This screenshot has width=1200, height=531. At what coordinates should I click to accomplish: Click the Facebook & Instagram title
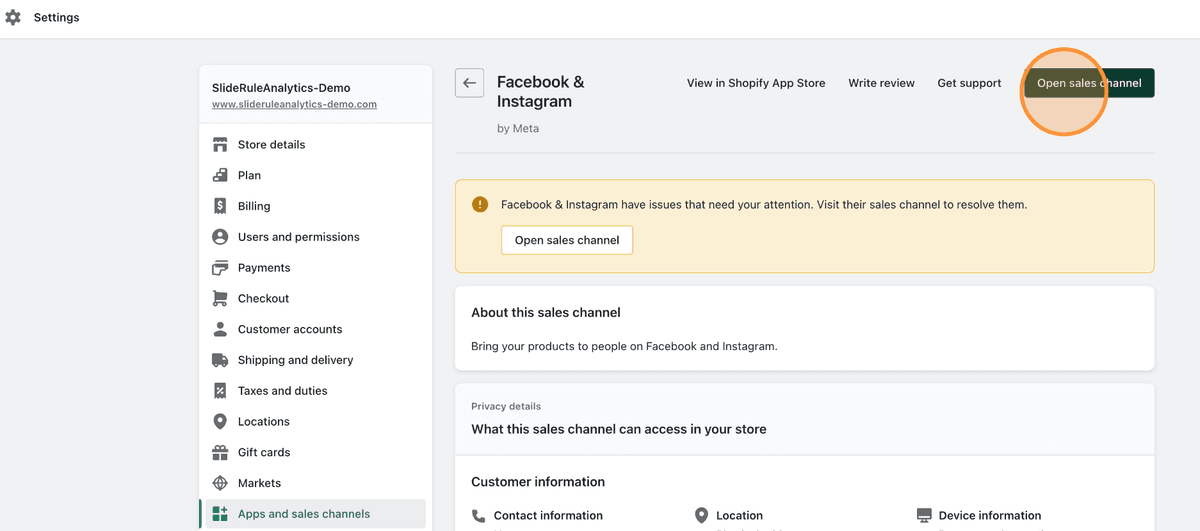tap(540, 92)
